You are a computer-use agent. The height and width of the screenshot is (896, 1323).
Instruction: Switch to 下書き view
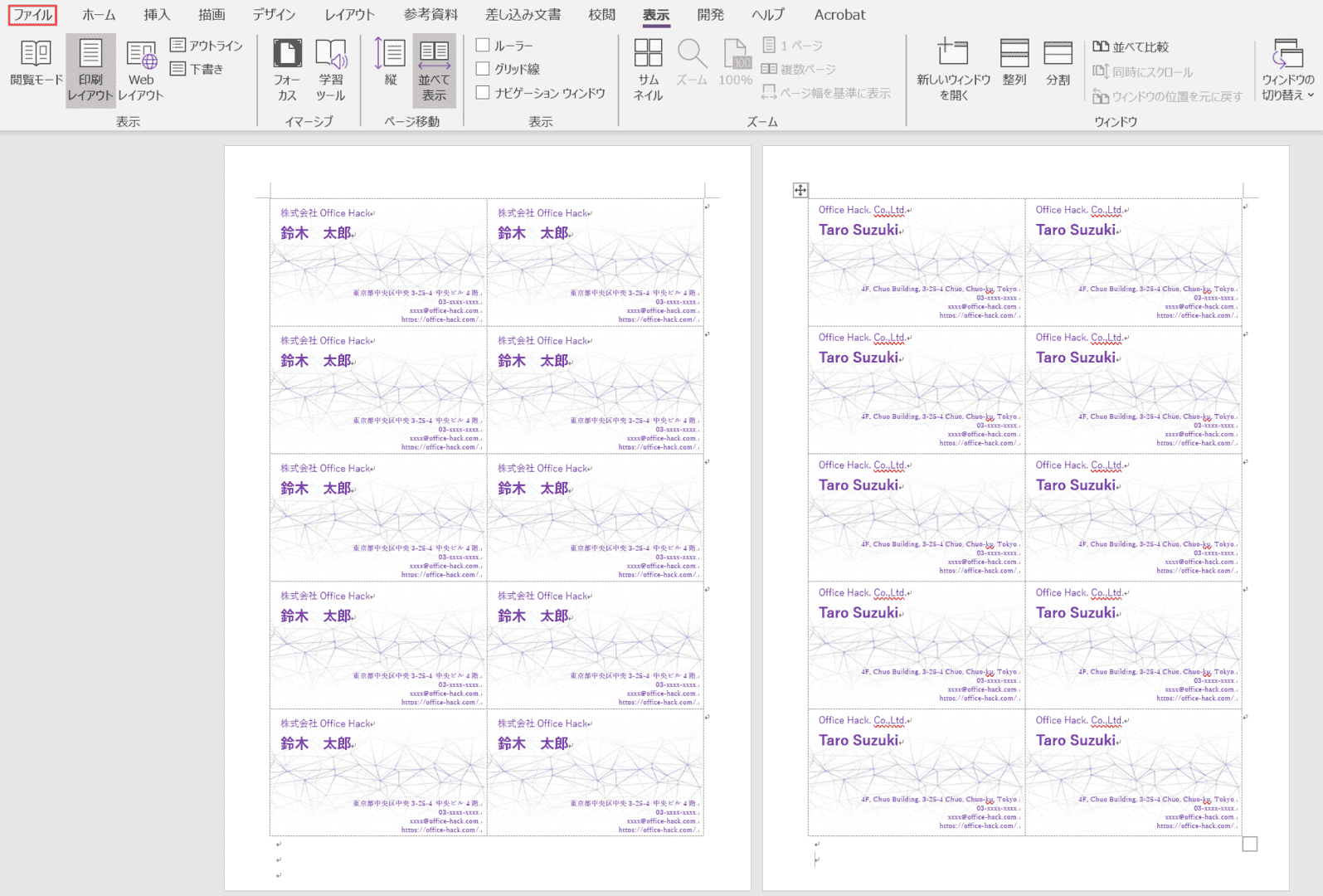[197, 69]
